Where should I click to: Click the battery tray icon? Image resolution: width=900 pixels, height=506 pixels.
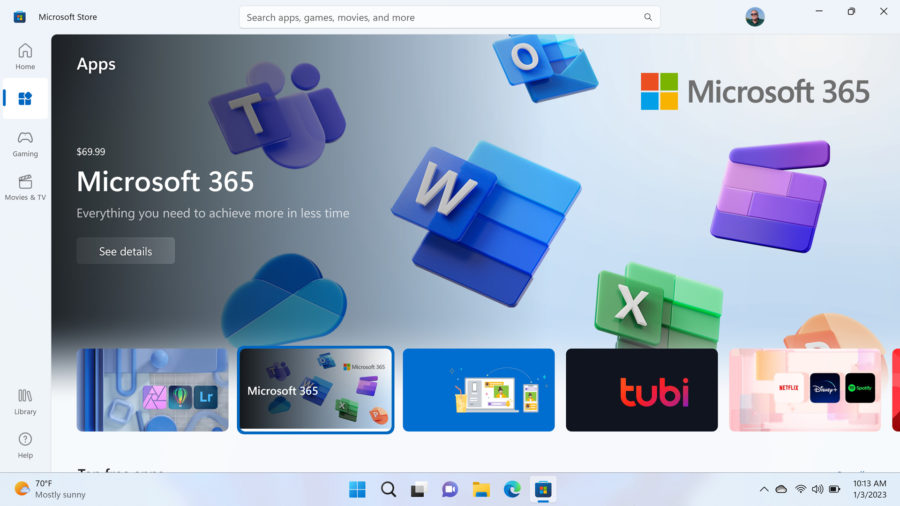pyautogui.click(x=835, y=489)
